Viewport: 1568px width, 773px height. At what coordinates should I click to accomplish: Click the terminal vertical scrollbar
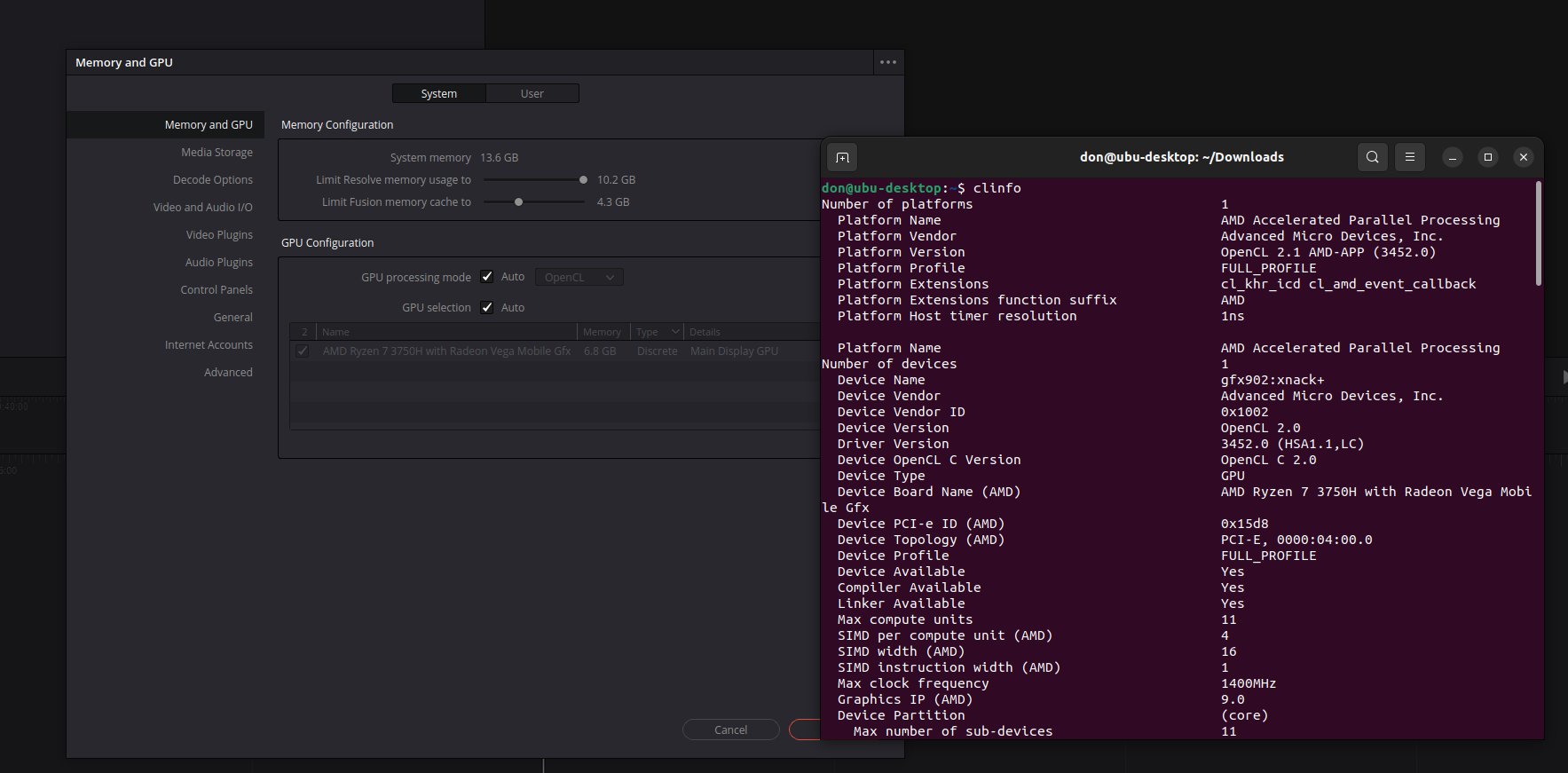[1538, 233]
